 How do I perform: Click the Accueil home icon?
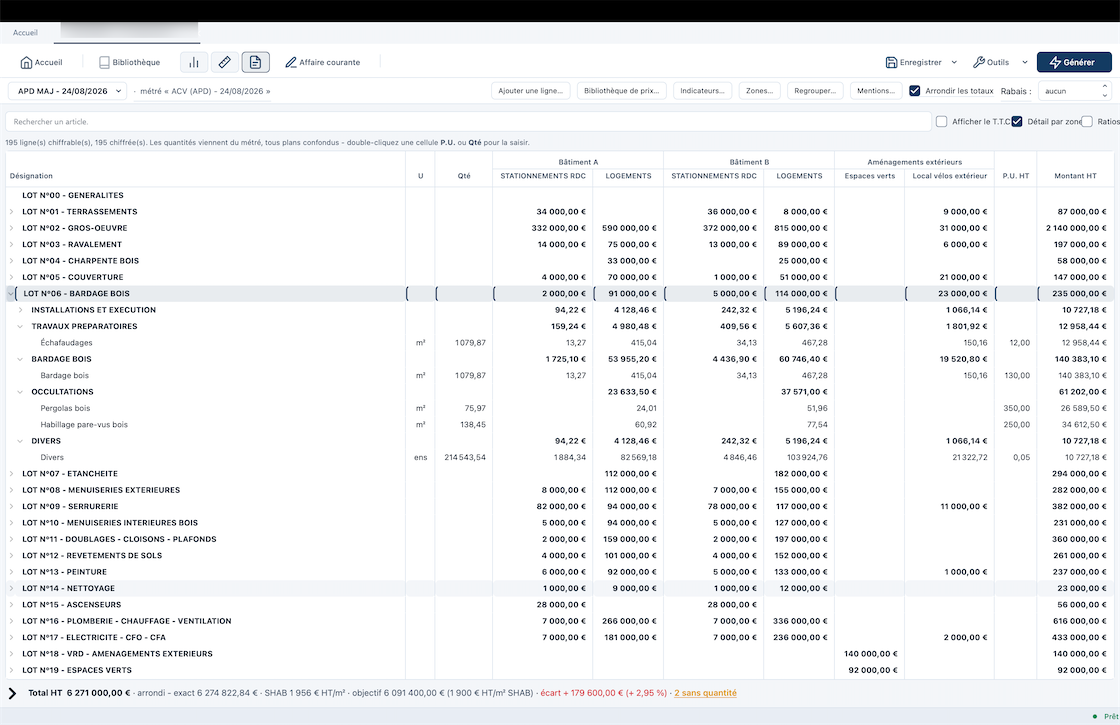click(26, 62)
